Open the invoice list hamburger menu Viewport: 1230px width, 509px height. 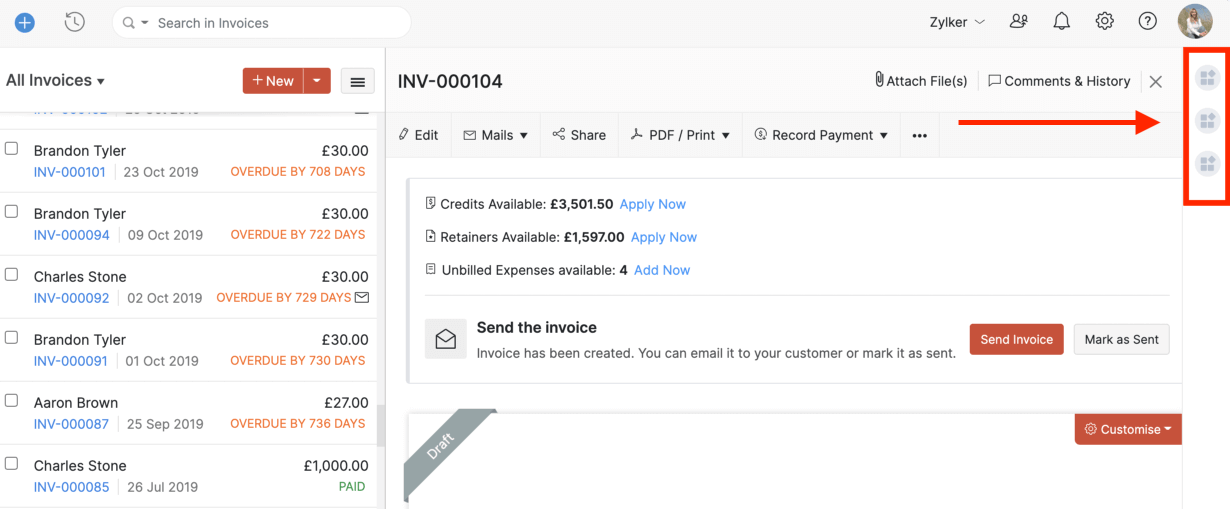click(358, 81)
